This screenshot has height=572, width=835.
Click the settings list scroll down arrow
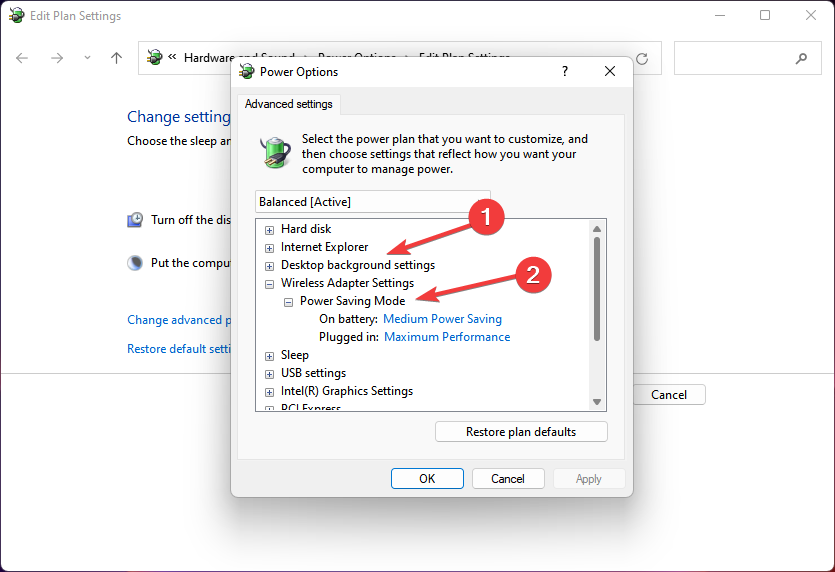point(597,402)
